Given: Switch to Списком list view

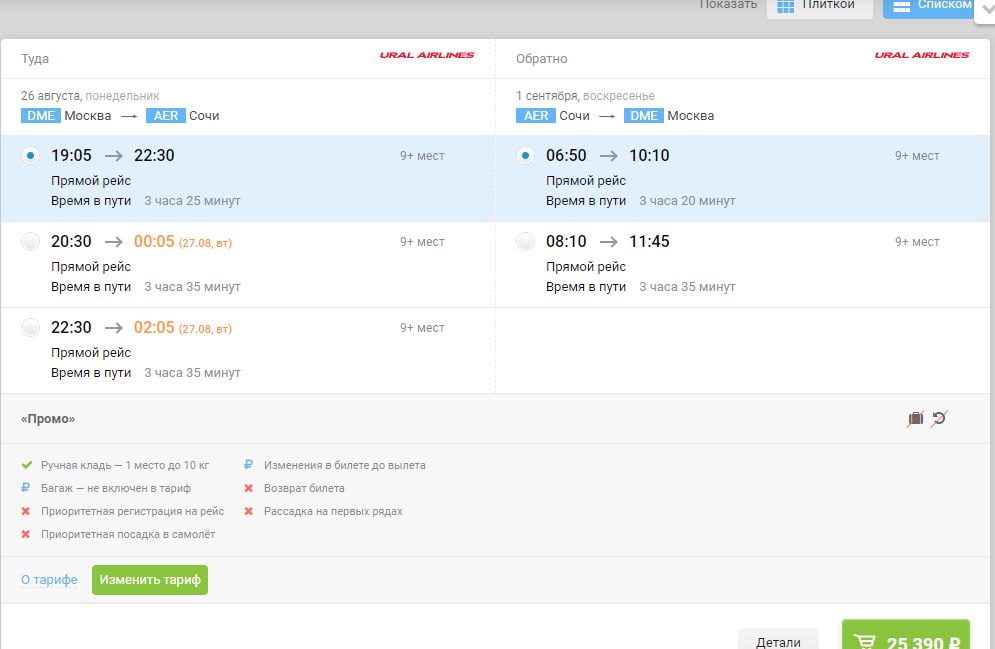Looking at the screenshot, I should point(930,6).
